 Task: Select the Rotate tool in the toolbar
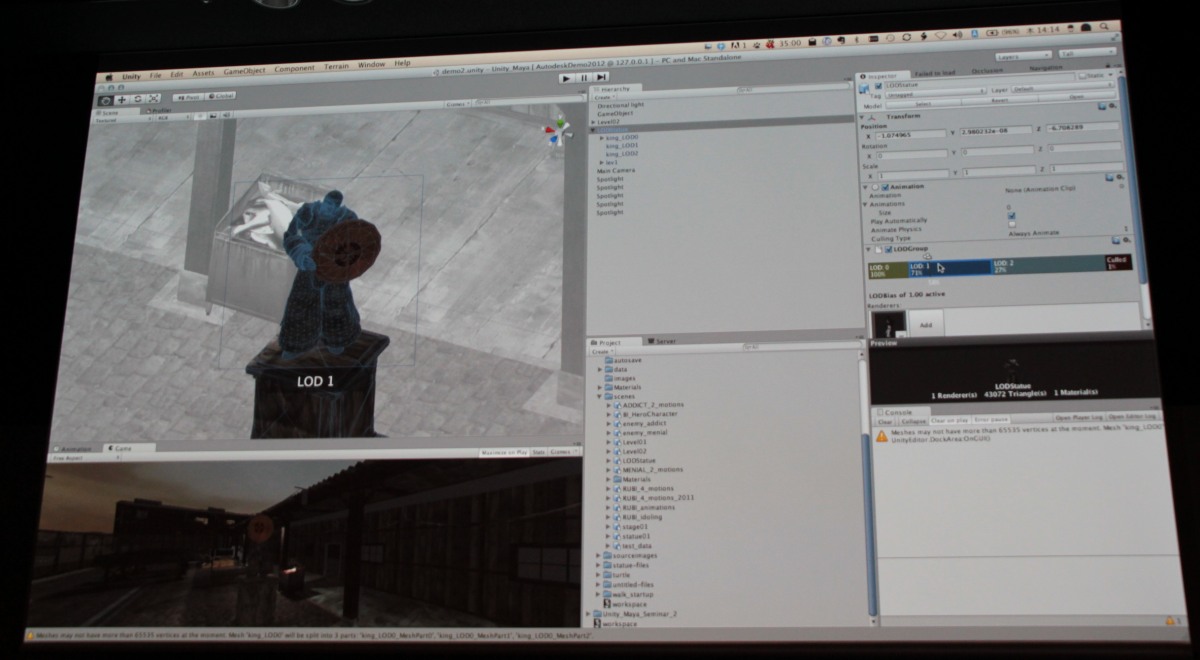tap(138, 99)
